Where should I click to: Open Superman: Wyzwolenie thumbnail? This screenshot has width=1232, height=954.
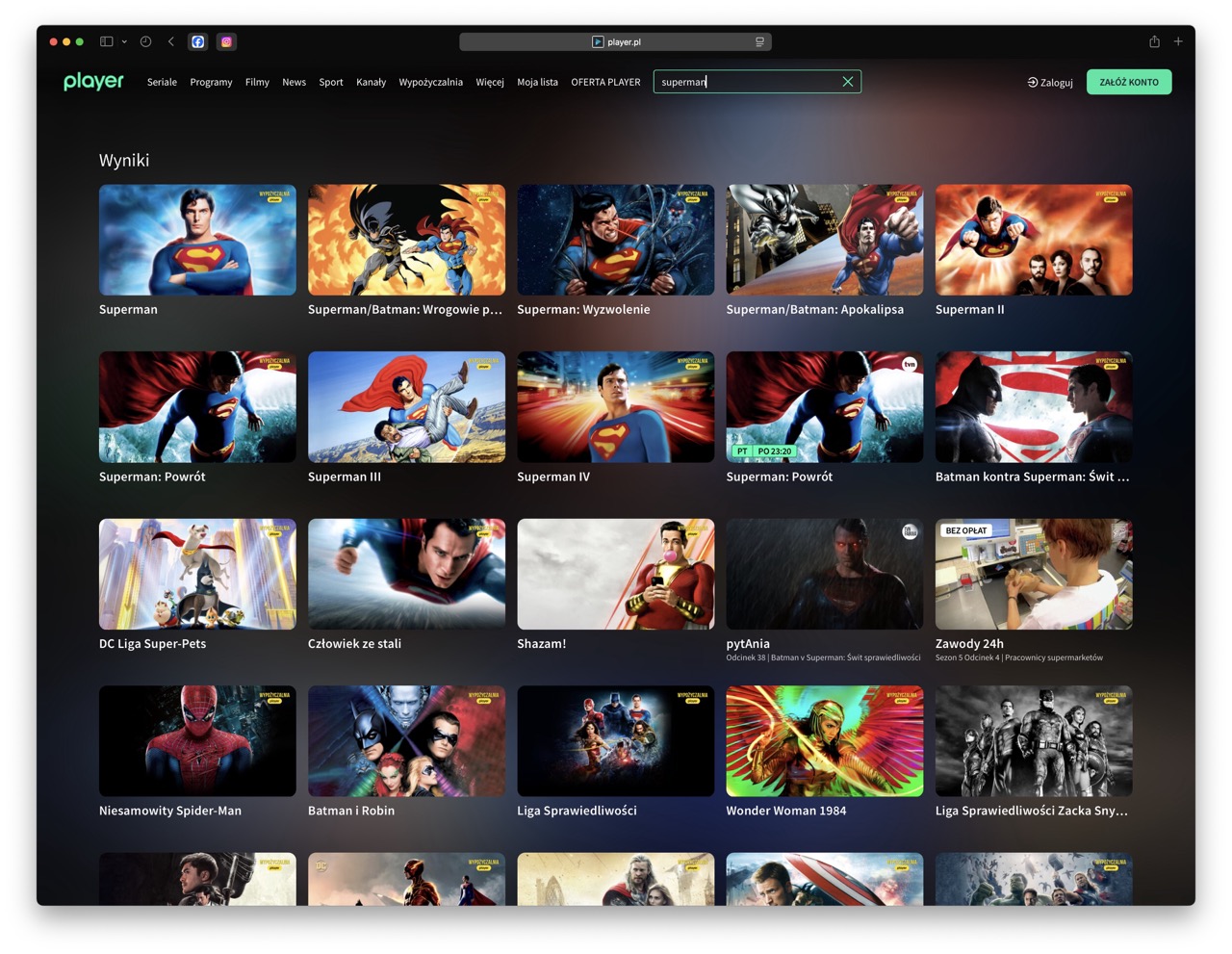pos(616,240)
